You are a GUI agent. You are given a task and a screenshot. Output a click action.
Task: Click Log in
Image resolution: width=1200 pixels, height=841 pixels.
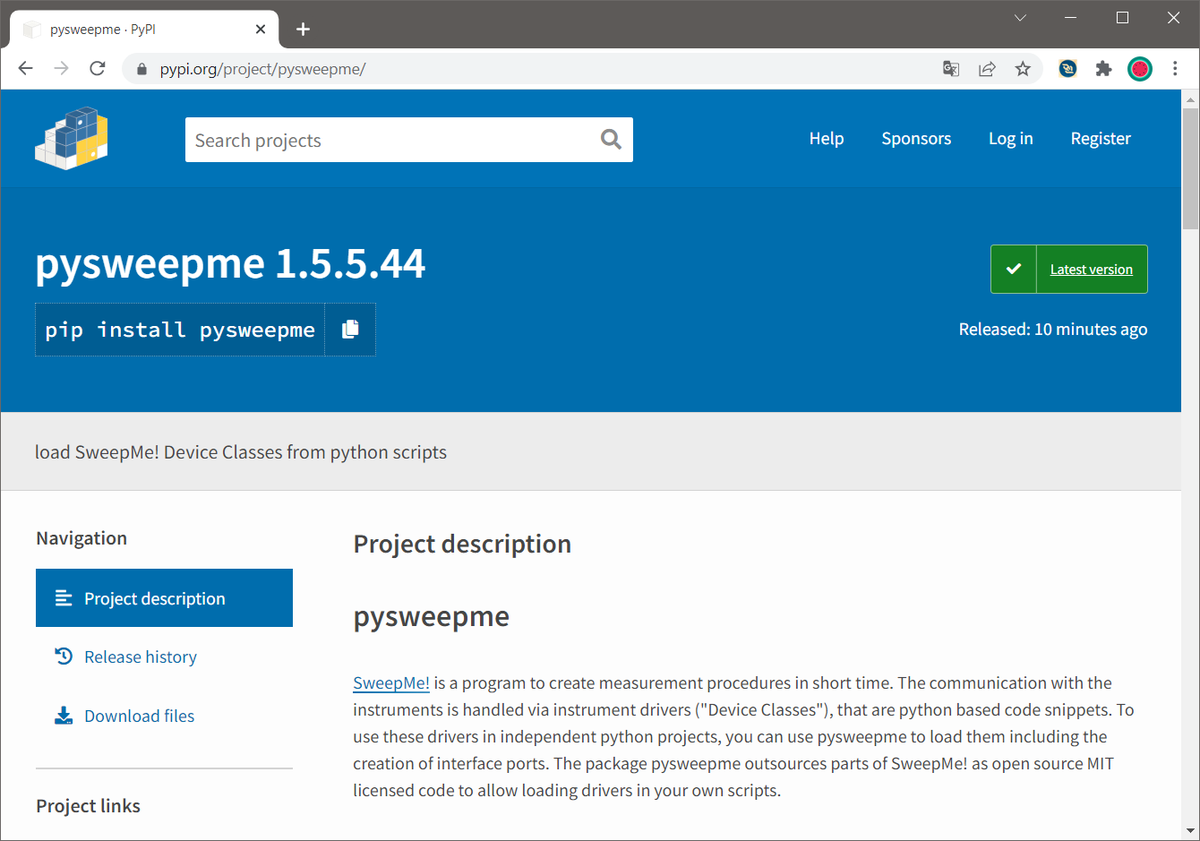pos(1011,138)
